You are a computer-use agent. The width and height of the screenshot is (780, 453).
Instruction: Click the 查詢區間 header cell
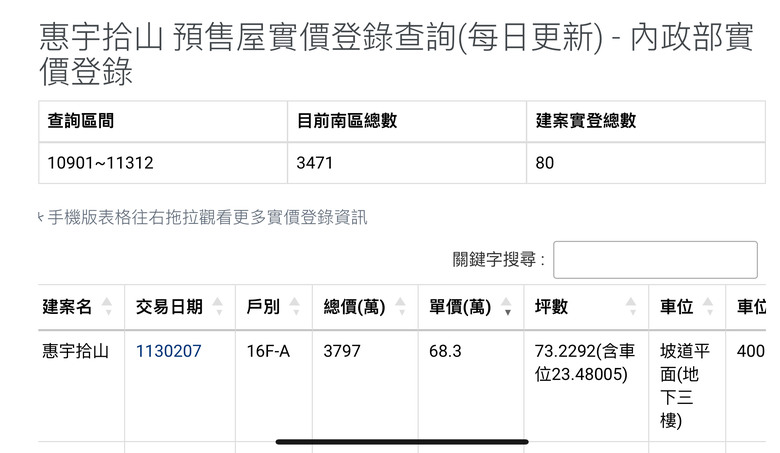pyautogui.click(x=163, y=121)
